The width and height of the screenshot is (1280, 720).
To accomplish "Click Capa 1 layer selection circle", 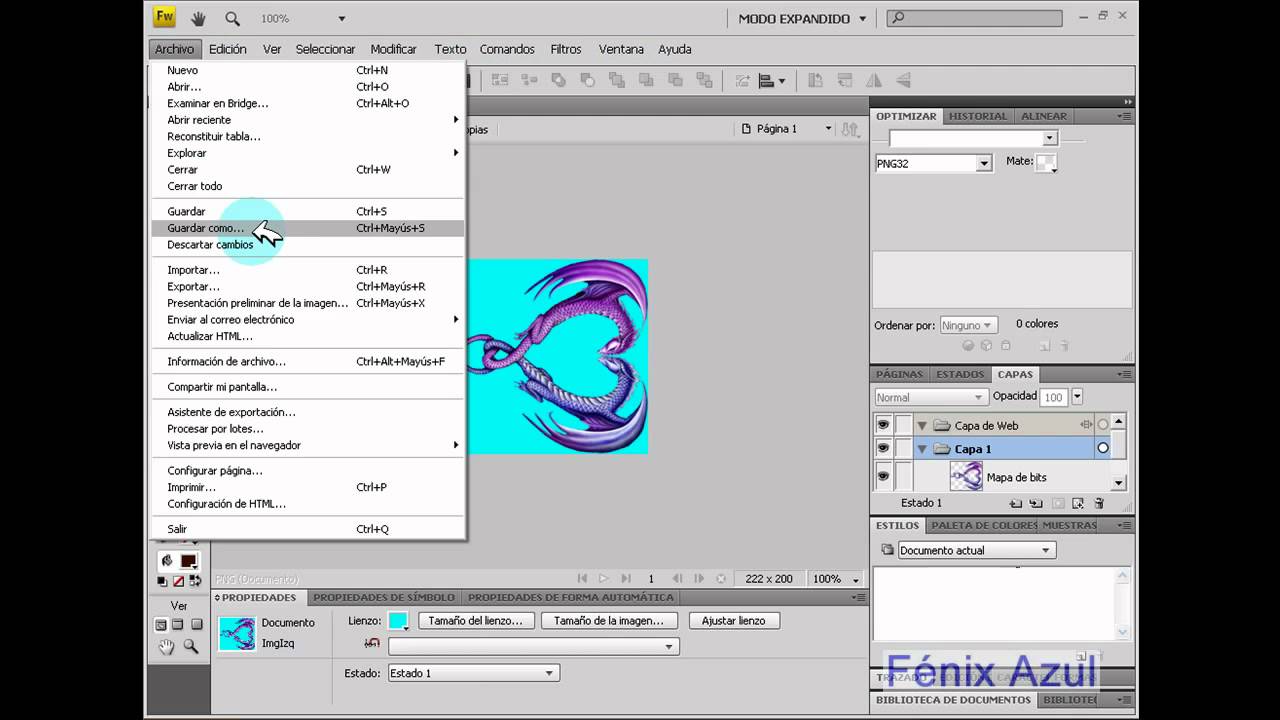I will click(x=1103, y=448).
